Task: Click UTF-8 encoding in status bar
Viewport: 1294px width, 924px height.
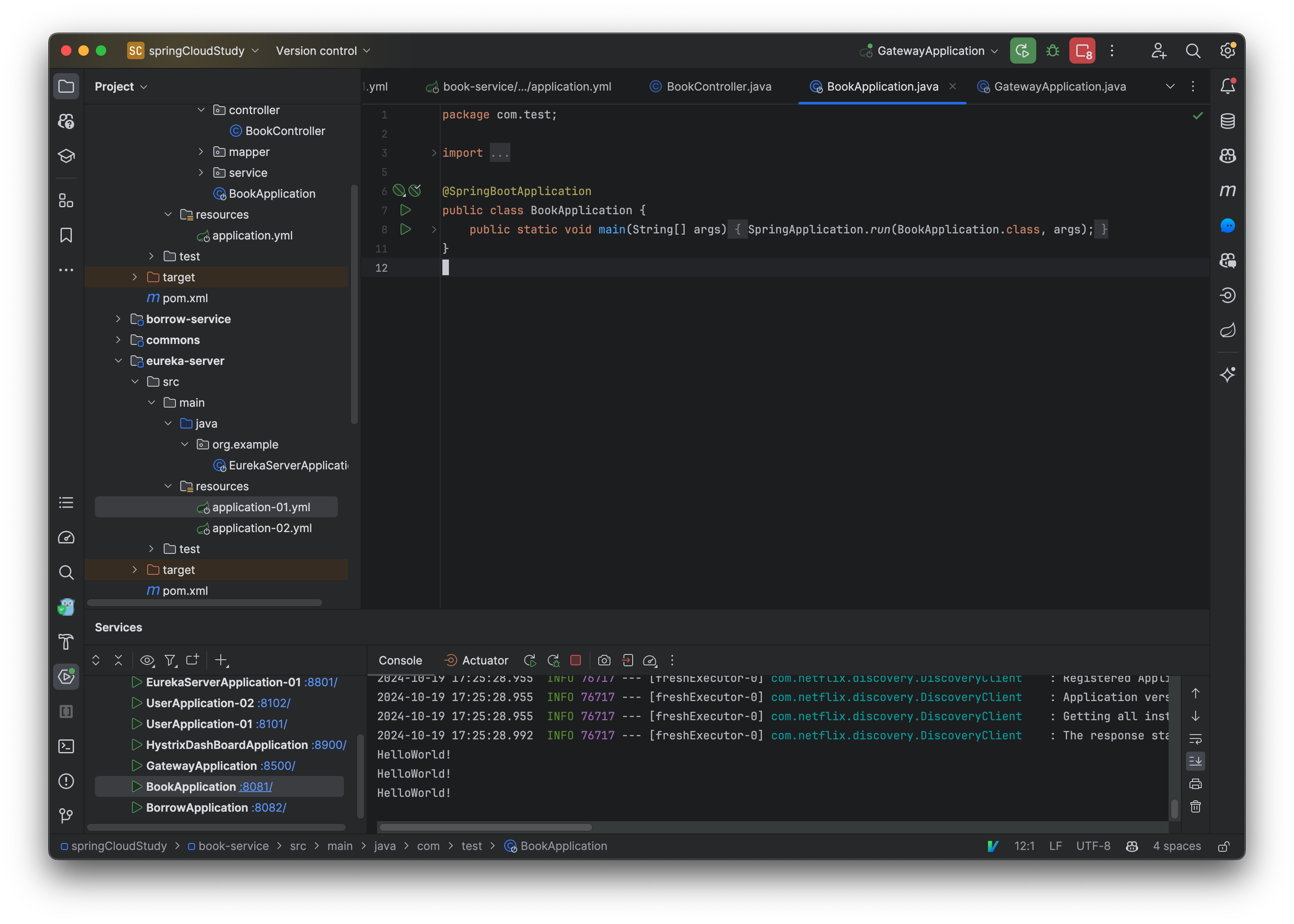Action: [1093, 846]
